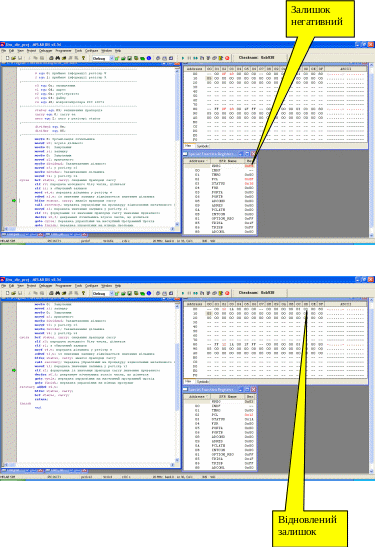Viewport: 375px width, 547px height.
Task: Click blue info icon in lower build toolbar
Action: click(x=149, y=293)
